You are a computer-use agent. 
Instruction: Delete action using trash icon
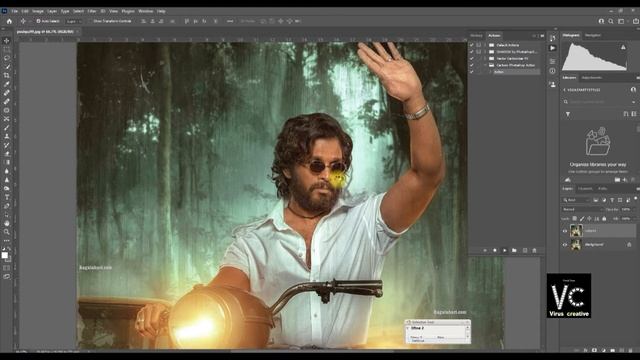534,250
